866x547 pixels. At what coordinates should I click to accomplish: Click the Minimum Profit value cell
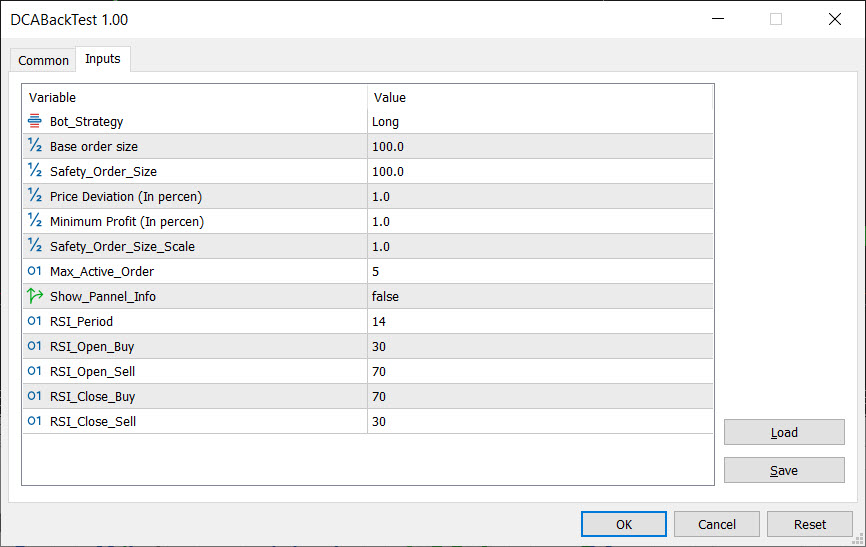(x=540, y=222)
